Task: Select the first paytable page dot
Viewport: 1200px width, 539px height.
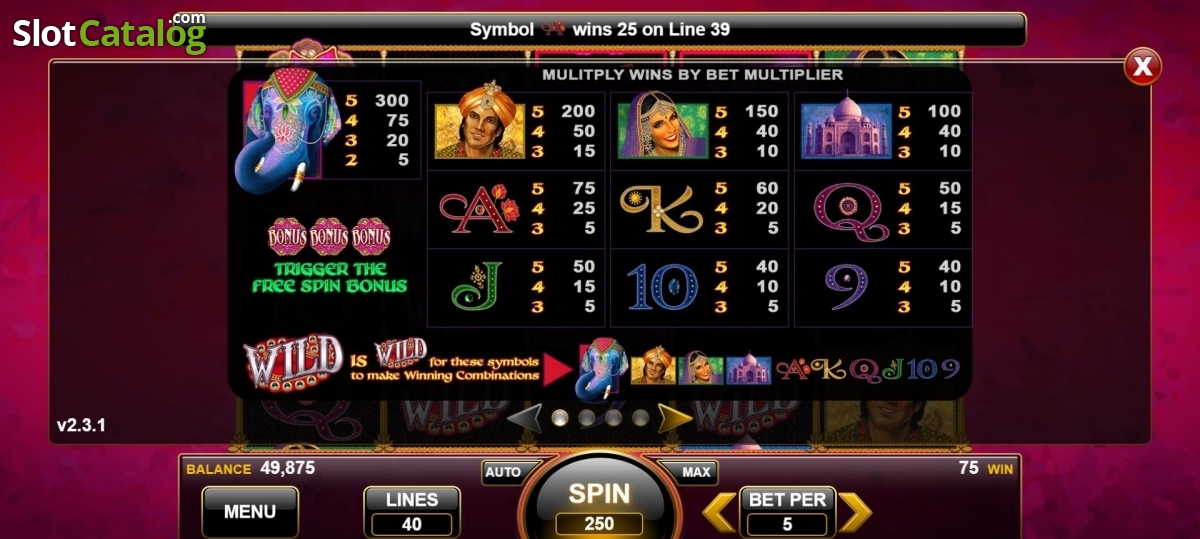Action: pyautogui.click(x=560, y=417)
